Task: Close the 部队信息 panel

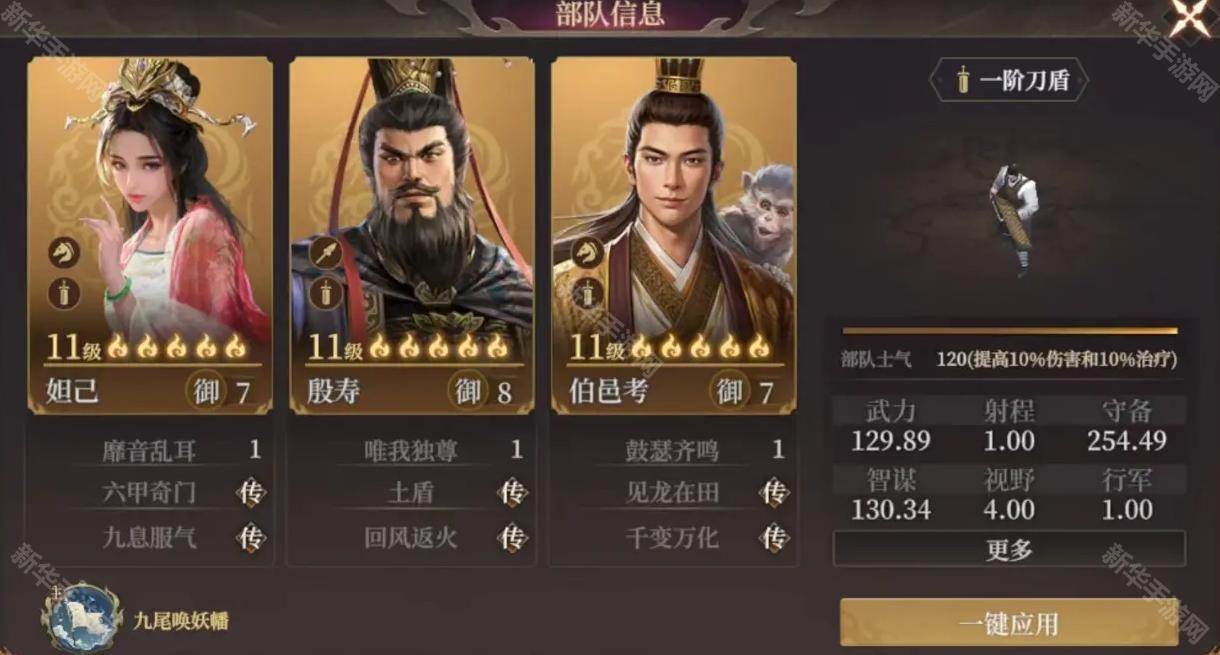Action: point(1189,18)
